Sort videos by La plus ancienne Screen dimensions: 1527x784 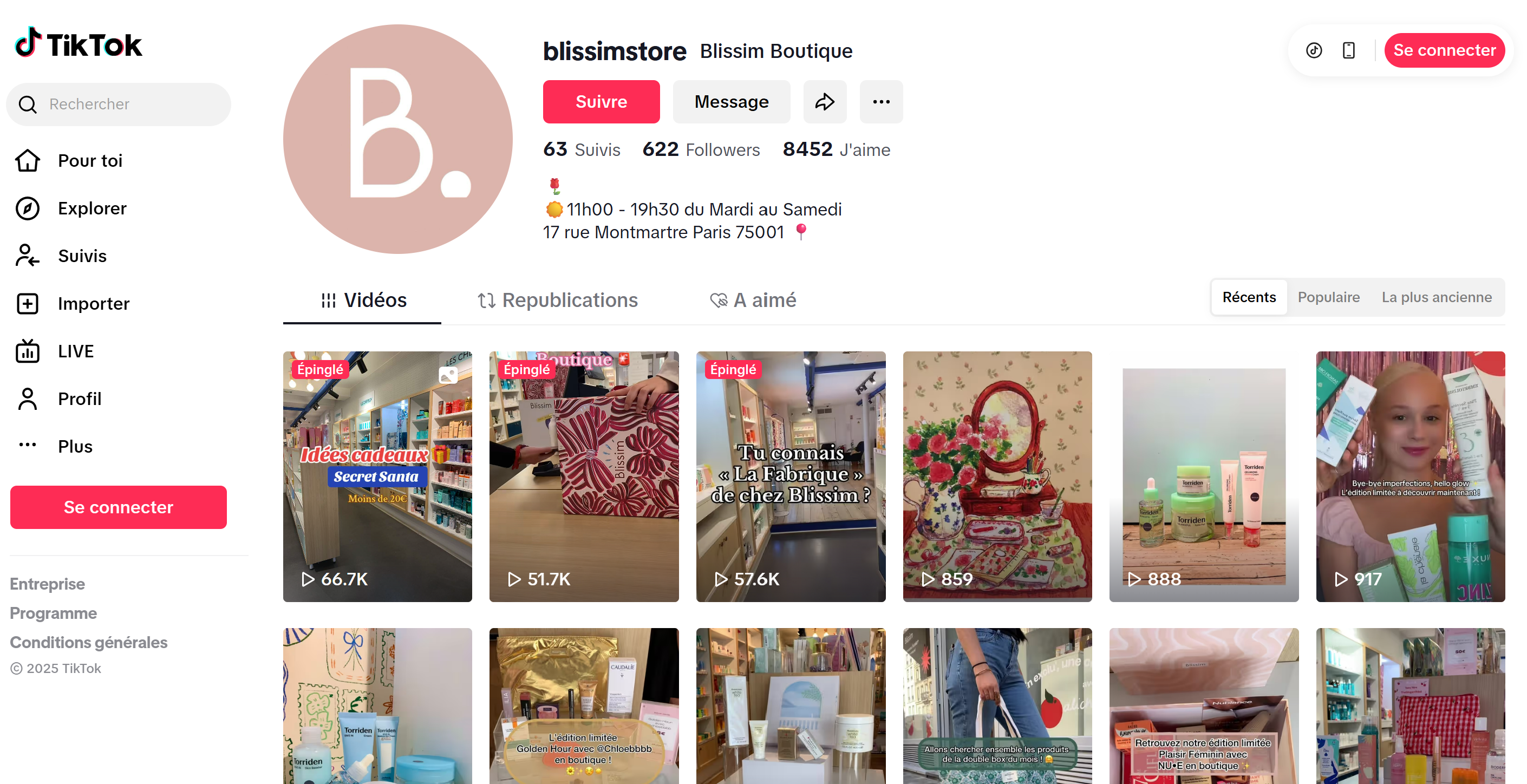click(1437, 297)
